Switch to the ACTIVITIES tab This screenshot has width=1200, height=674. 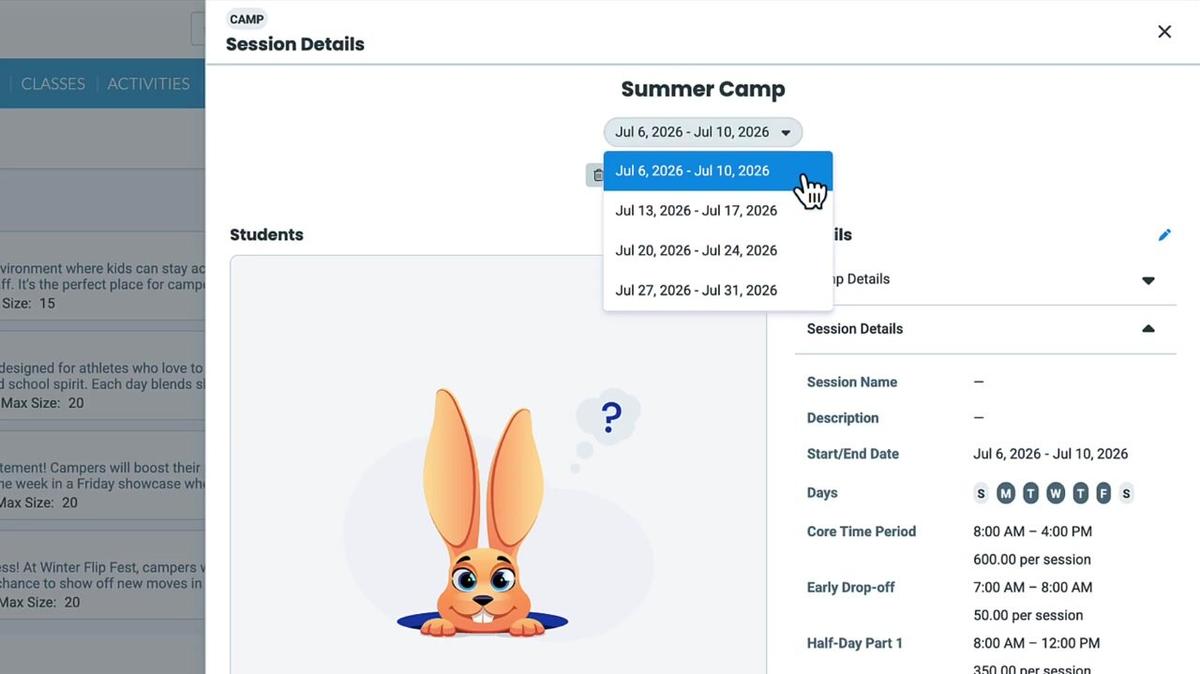pos(148,83)
